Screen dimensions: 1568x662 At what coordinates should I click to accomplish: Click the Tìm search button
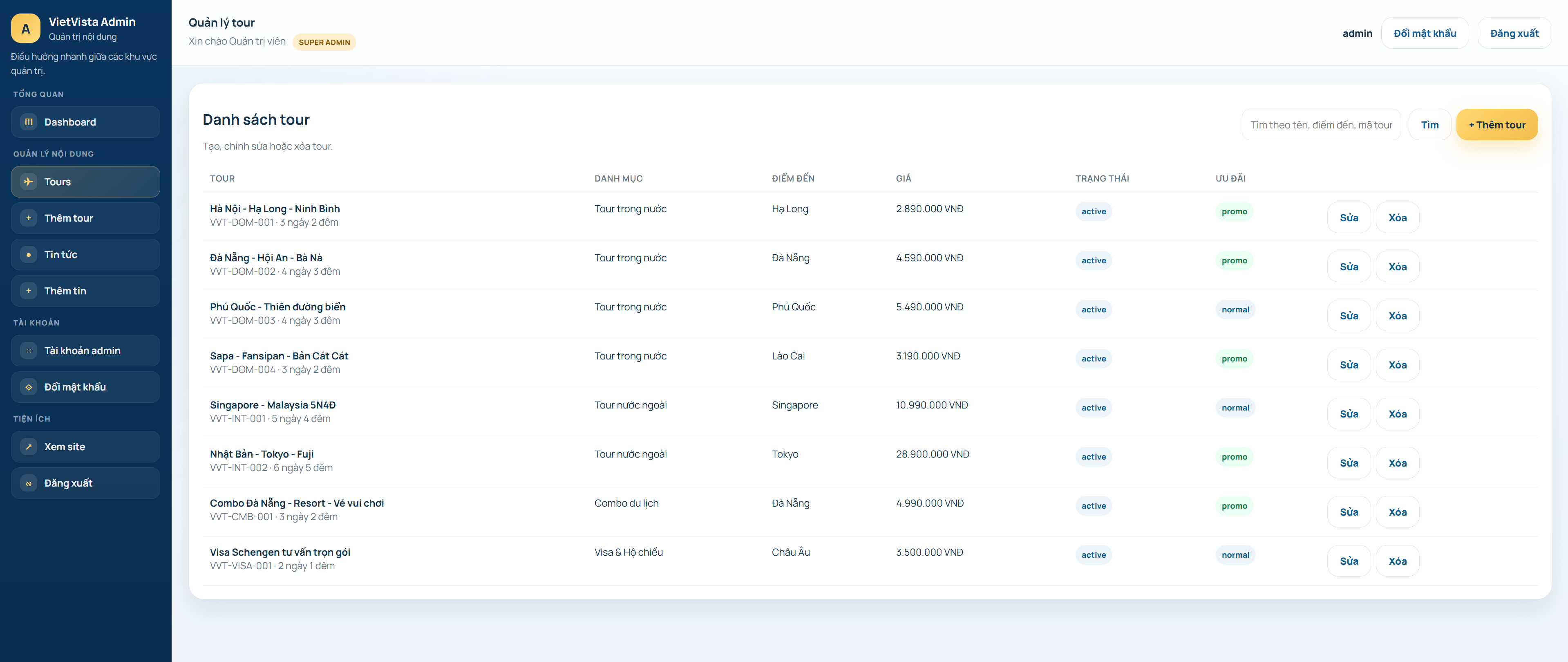(x=1429, y=125)
